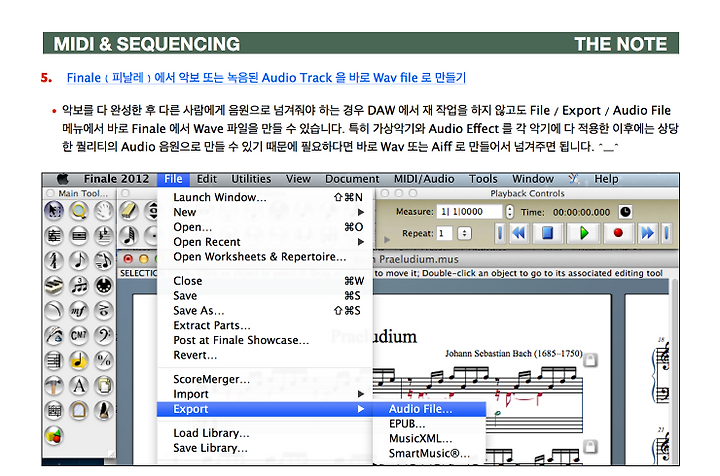The image size is (720, 476).
Task: Select the Smart Shape slur tool
Action: point(54,310)
